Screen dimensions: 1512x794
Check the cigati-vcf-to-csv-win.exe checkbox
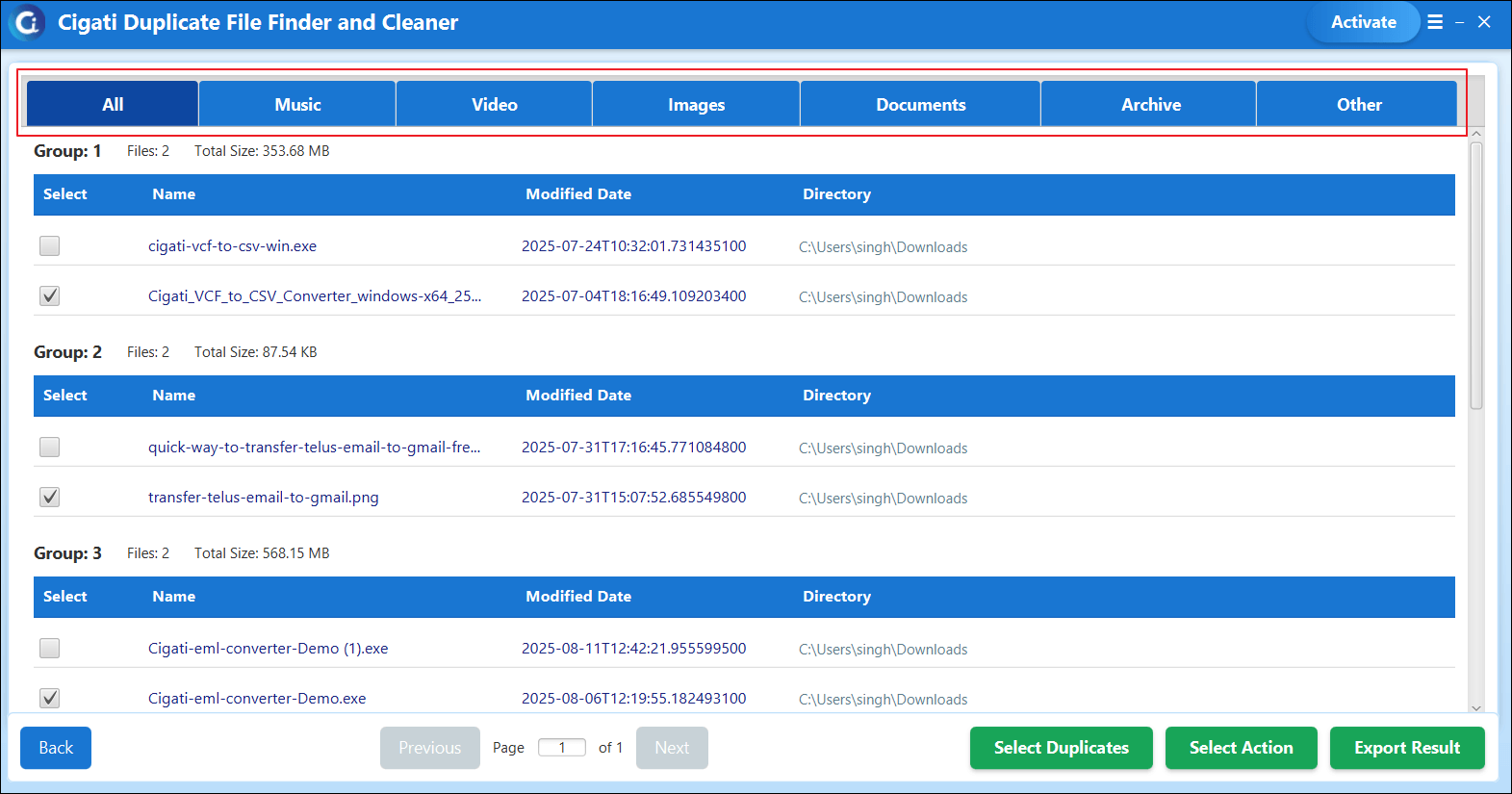tap(50, 246)
